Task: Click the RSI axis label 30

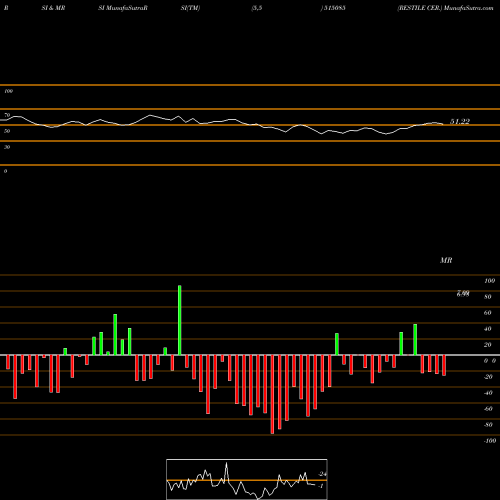Action: (7, 147)
